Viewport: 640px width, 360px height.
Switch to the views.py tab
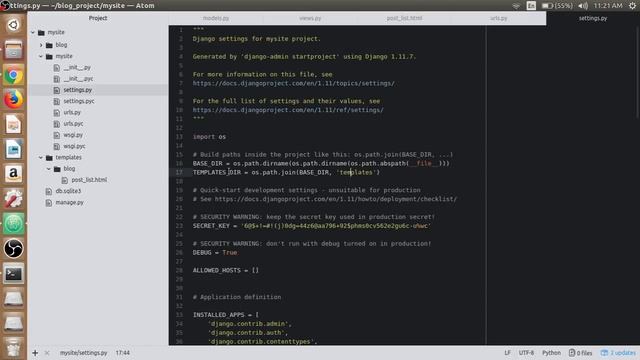(x=310, y=18)
